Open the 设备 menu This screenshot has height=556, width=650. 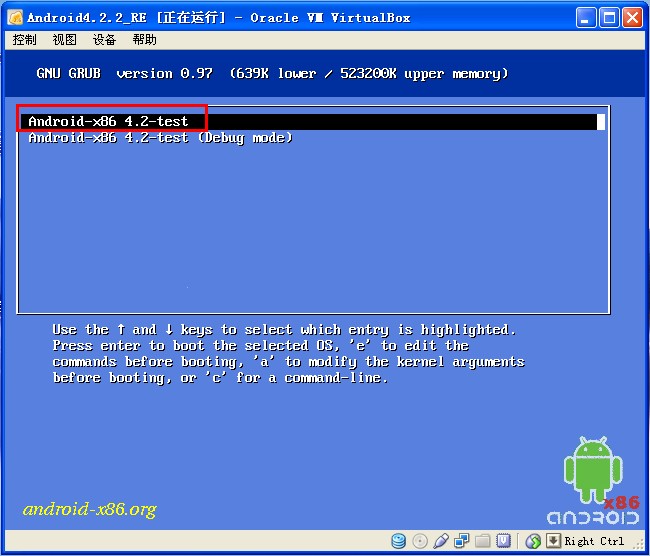tap(104, 40)
